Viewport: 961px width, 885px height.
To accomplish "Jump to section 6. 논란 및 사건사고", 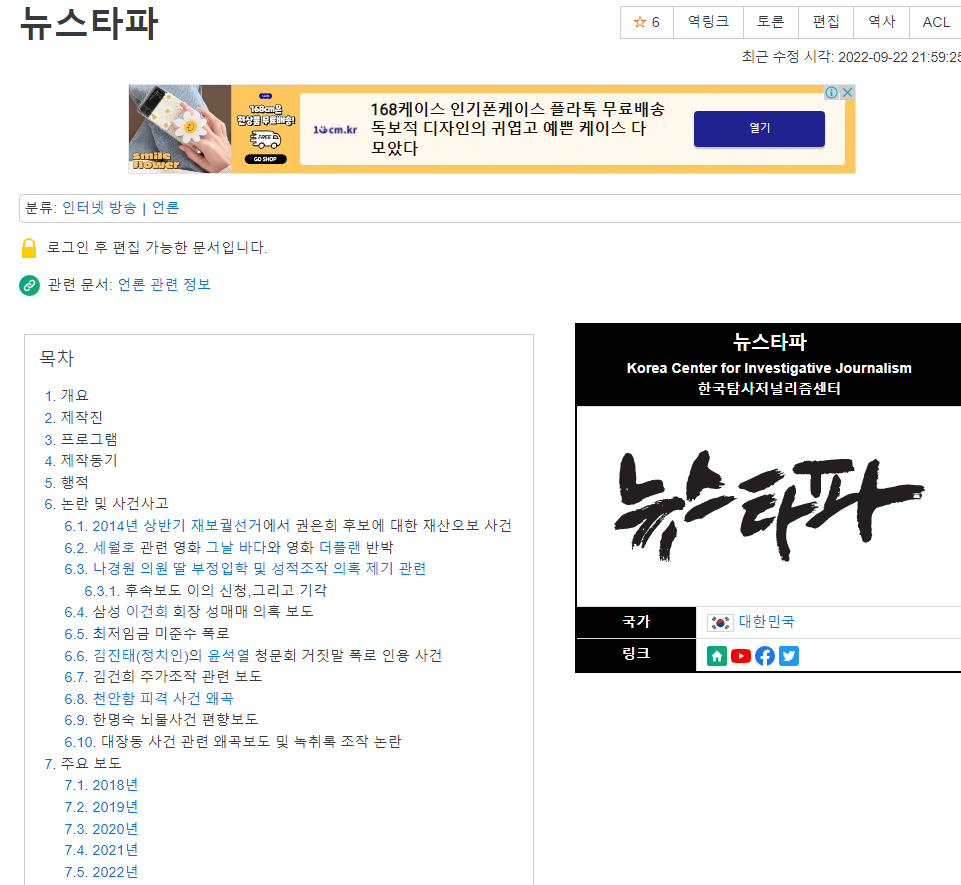I will 107,504.
